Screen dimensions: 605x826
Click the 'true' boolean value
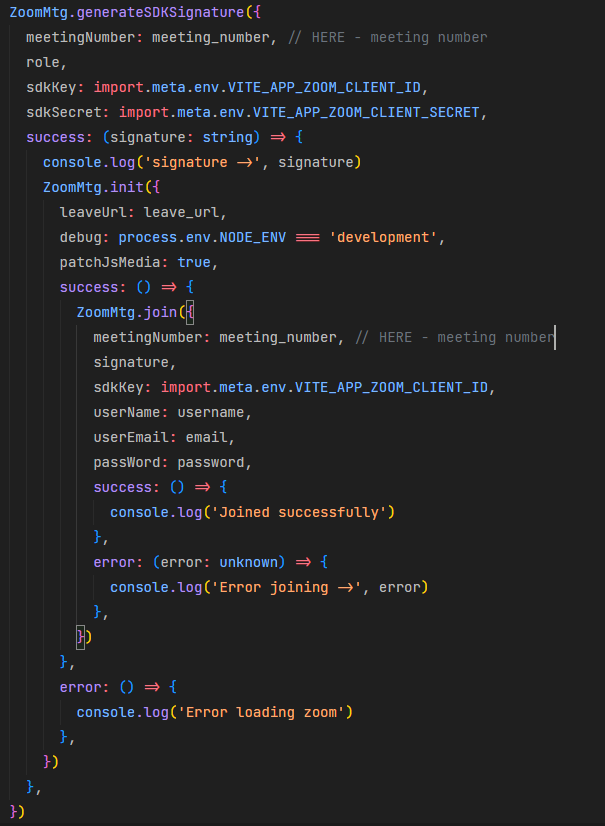194,262
